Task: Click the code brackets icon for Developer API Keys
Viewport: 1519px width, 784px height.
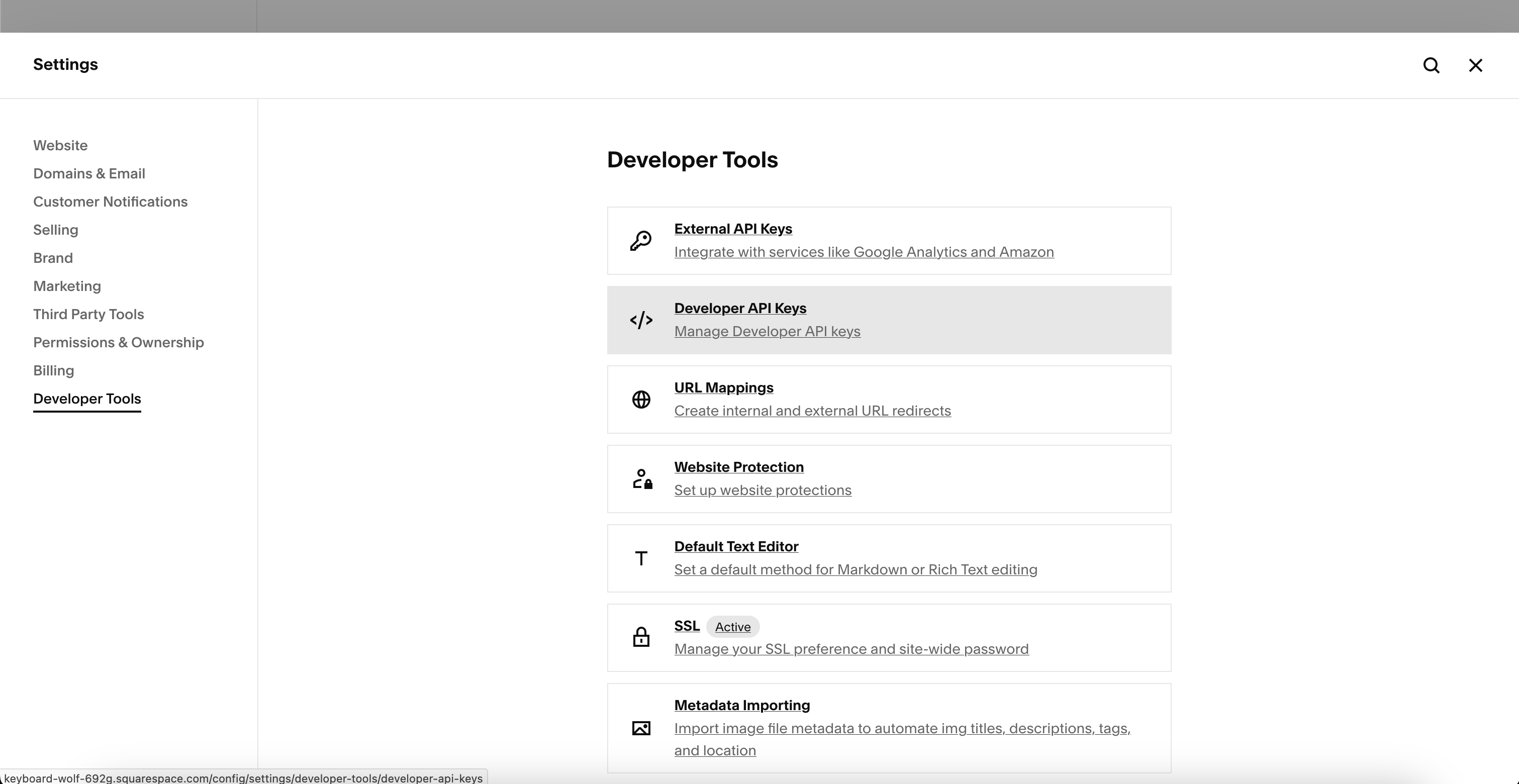Action: click(x=641, y=320)
